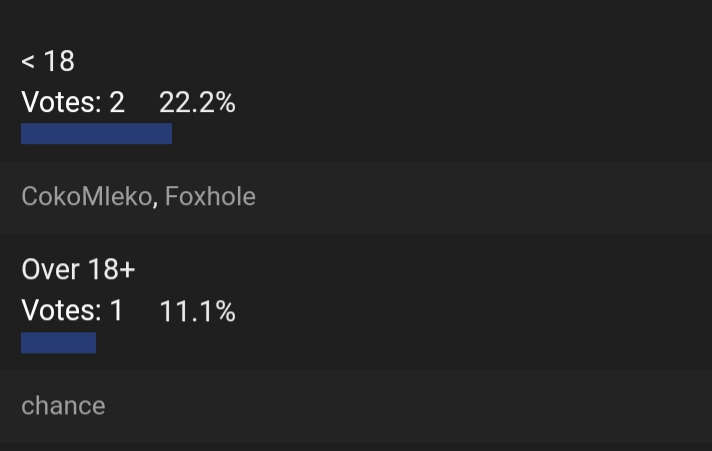Open voter Foxhole's profile
Image resolution: width=712 pixels, height=451 pixels.
[x=210, y=196]
